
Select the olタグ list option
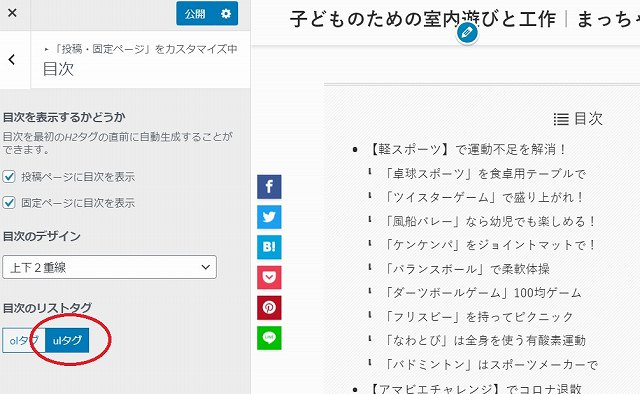pyautogui.click(x=24, y=340)
